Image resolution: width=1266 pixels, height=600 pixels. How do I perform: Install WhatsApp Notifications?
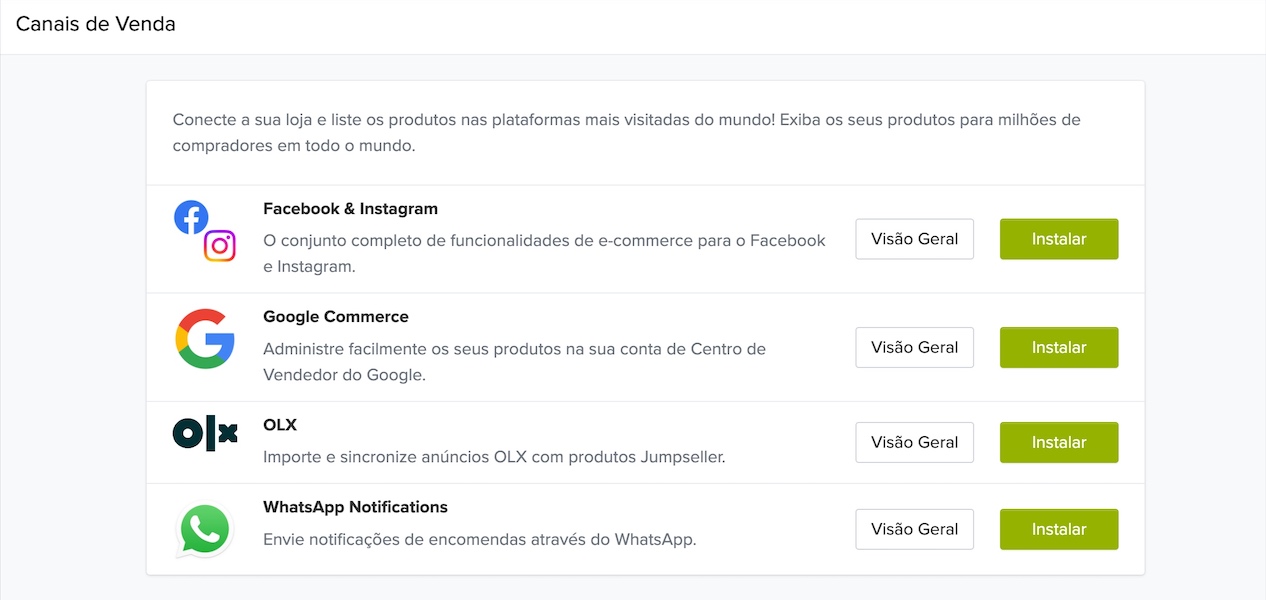1059,529
